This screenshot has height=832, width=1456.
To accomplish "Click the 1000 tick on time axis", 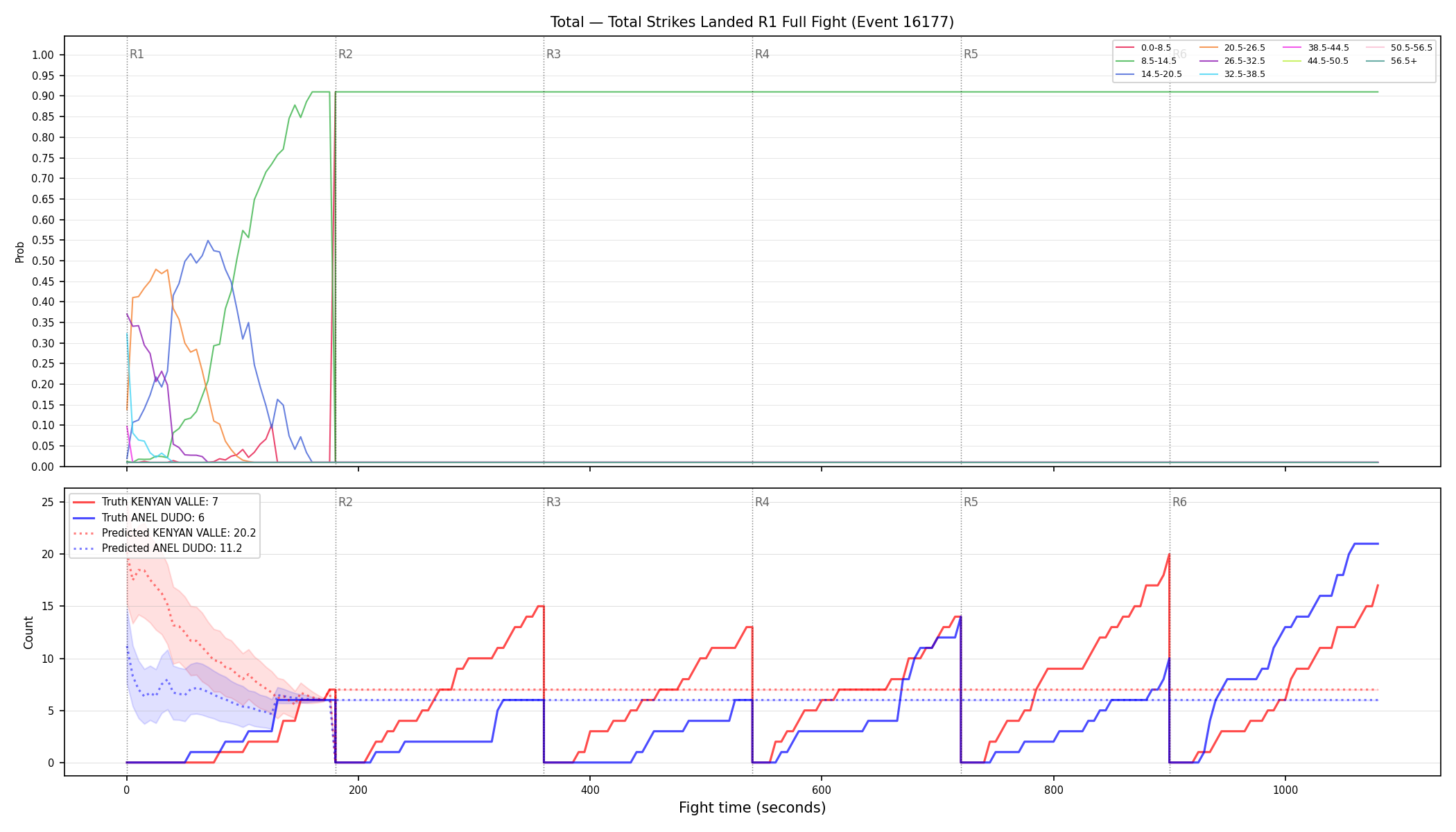I will coord(1285,790).
